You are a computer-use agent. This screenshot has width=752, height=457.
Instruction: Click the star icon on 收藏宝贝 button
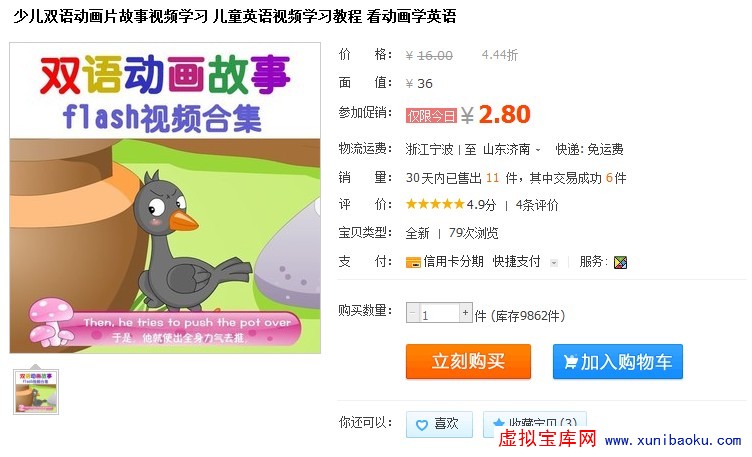(499, 423)
